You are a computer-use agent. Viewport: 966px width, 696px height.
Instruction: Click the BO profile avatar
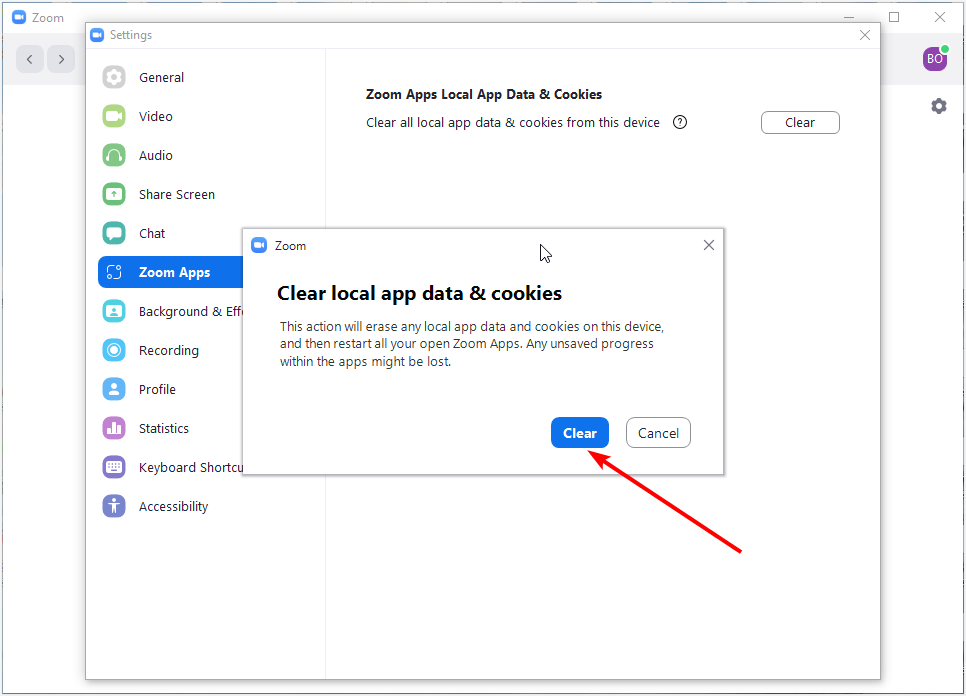pyautogui.click(x=935, y=59)
